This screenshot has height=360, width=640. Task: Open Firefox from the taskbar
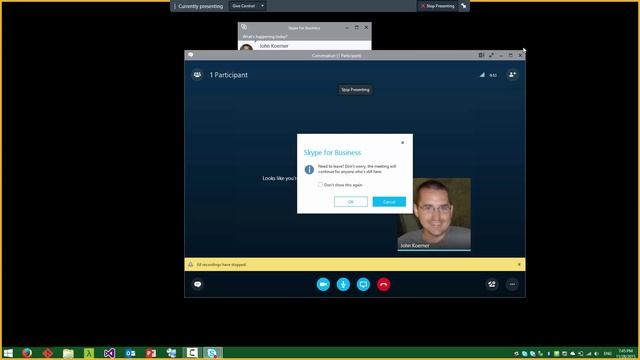click(x=27, y=353)
